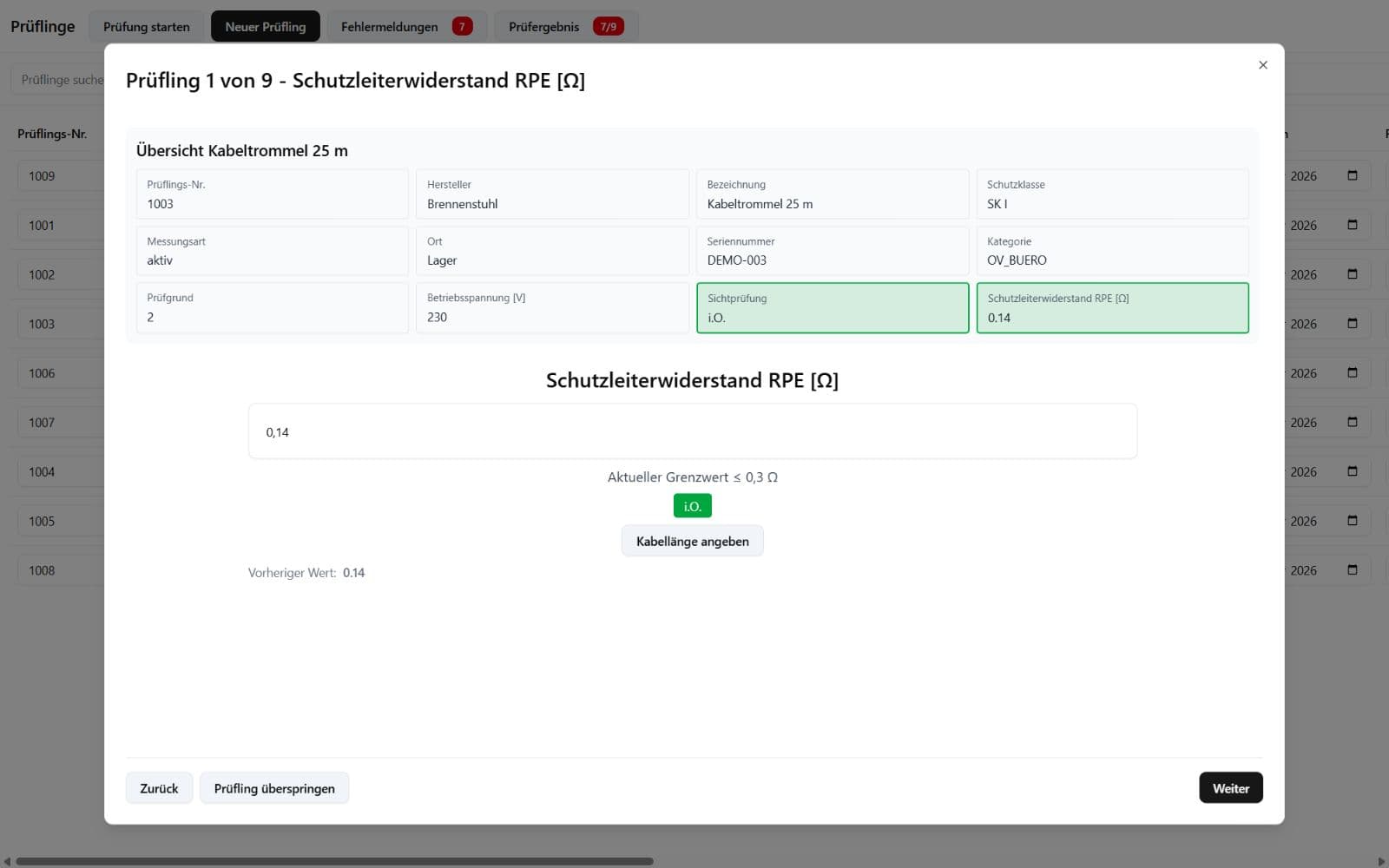
Task: Open the Fehlermeldungen tab
Action: (x=406, y=27)
